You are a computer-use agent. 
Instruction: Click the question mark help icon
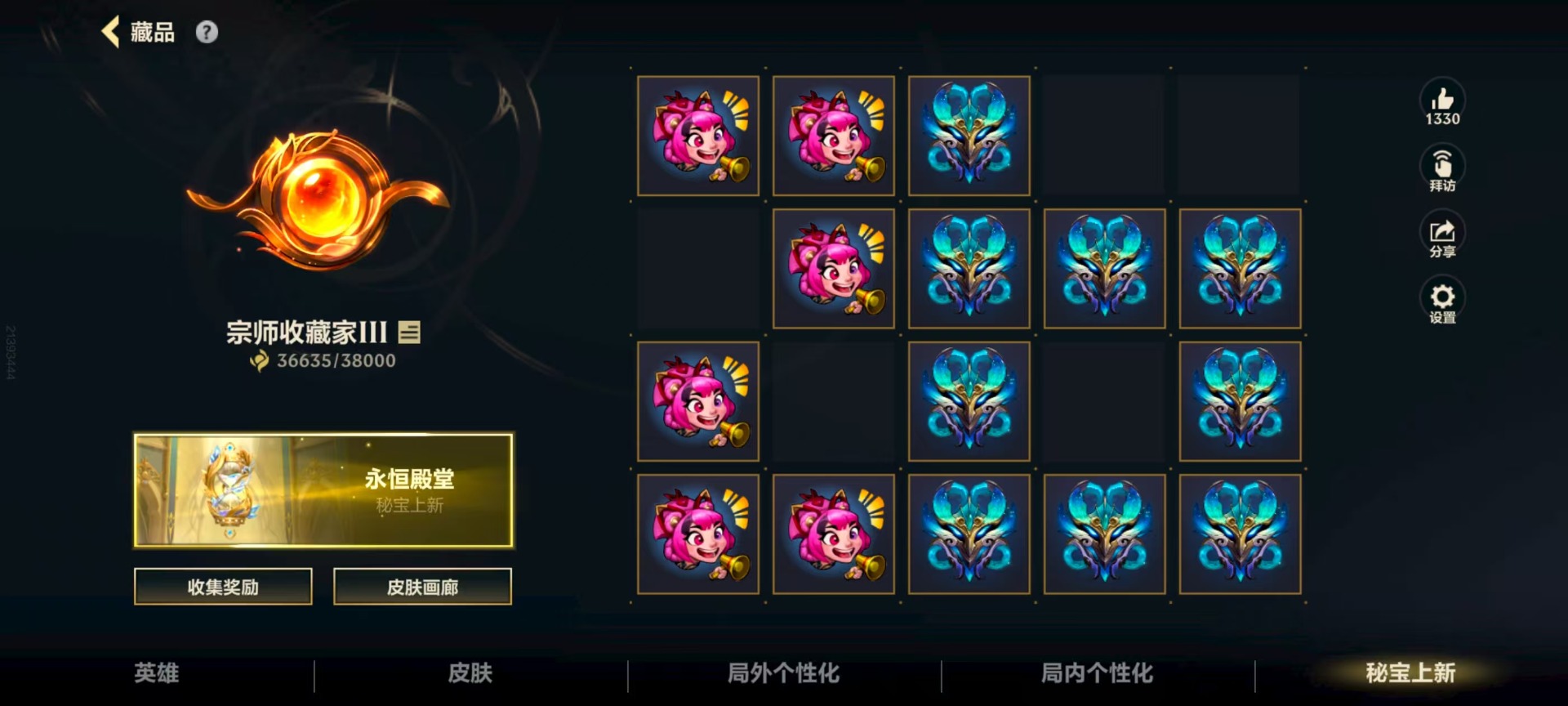[x=207, y=32]
